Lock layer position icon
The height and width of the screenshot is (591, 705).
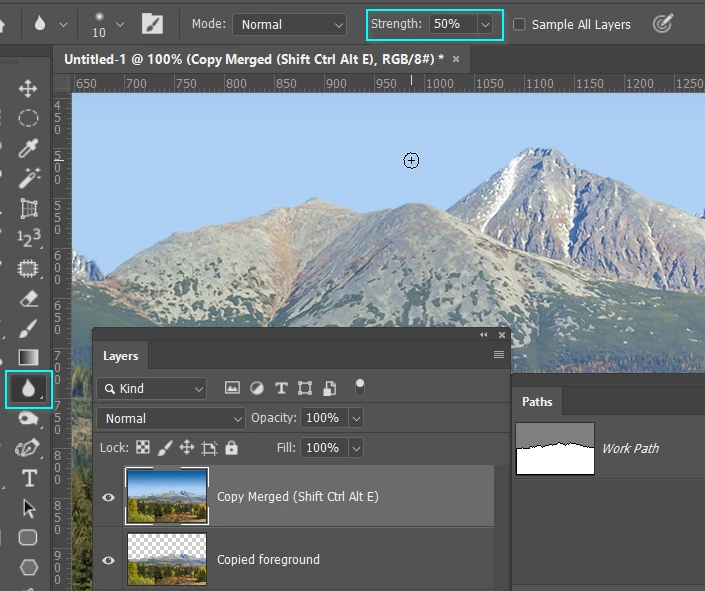coord(187,448)
